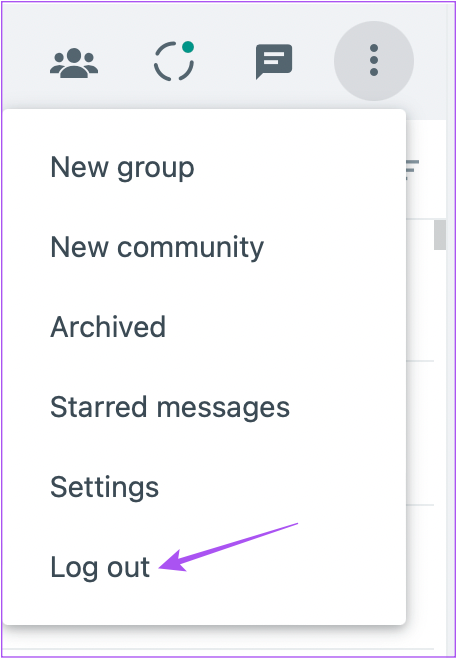457x659 pixels.
Task: Click the speech bubble with two lines
Action: pos(274,61)
